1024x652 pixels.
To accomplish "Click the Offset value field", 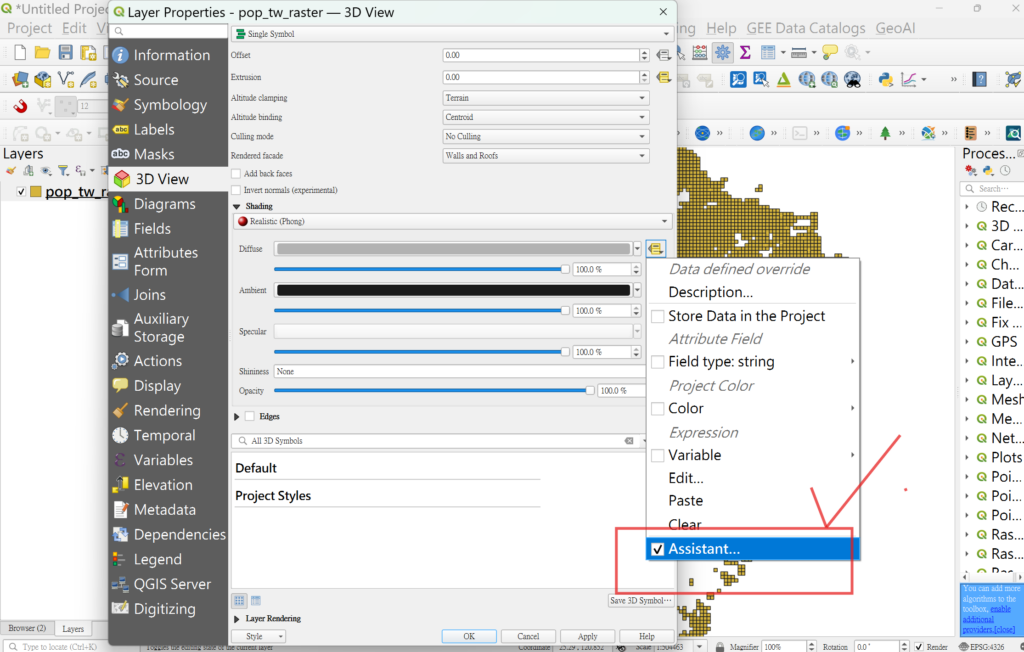I will tap(541, 55).
